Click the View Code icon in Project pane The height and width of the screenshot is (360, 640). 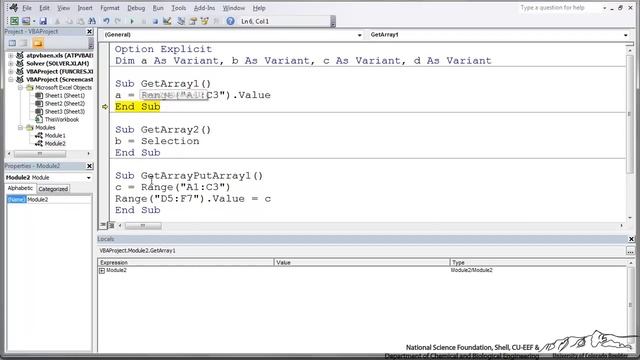12,43
